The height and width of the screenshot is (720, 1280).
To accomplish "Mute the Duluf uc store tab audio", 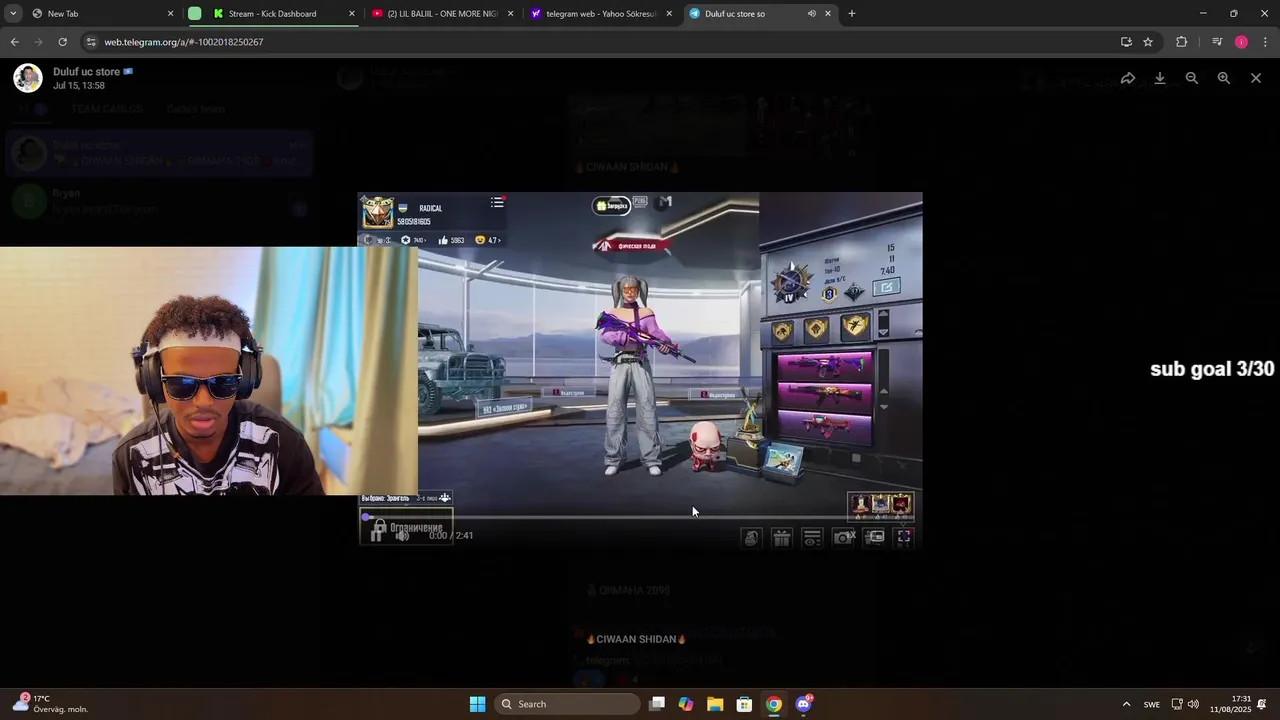I will pos(811,14).
